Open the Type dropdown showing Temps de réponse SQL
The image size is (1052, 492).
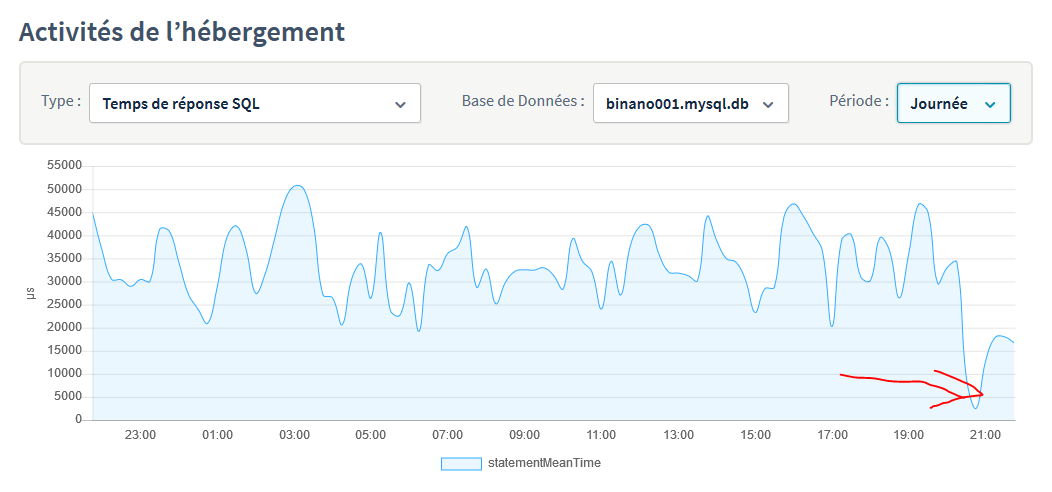[x=254, y=103]
